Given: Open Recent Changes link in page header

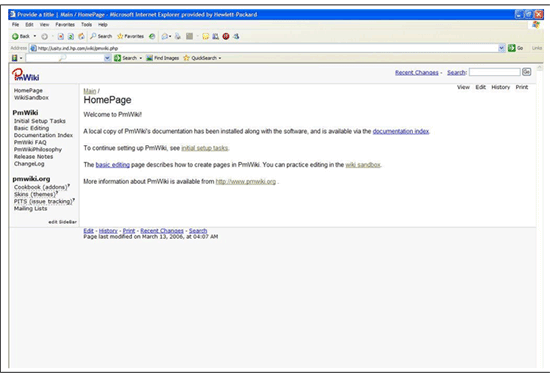Looking at the screenshot, I should coord(417,73).
